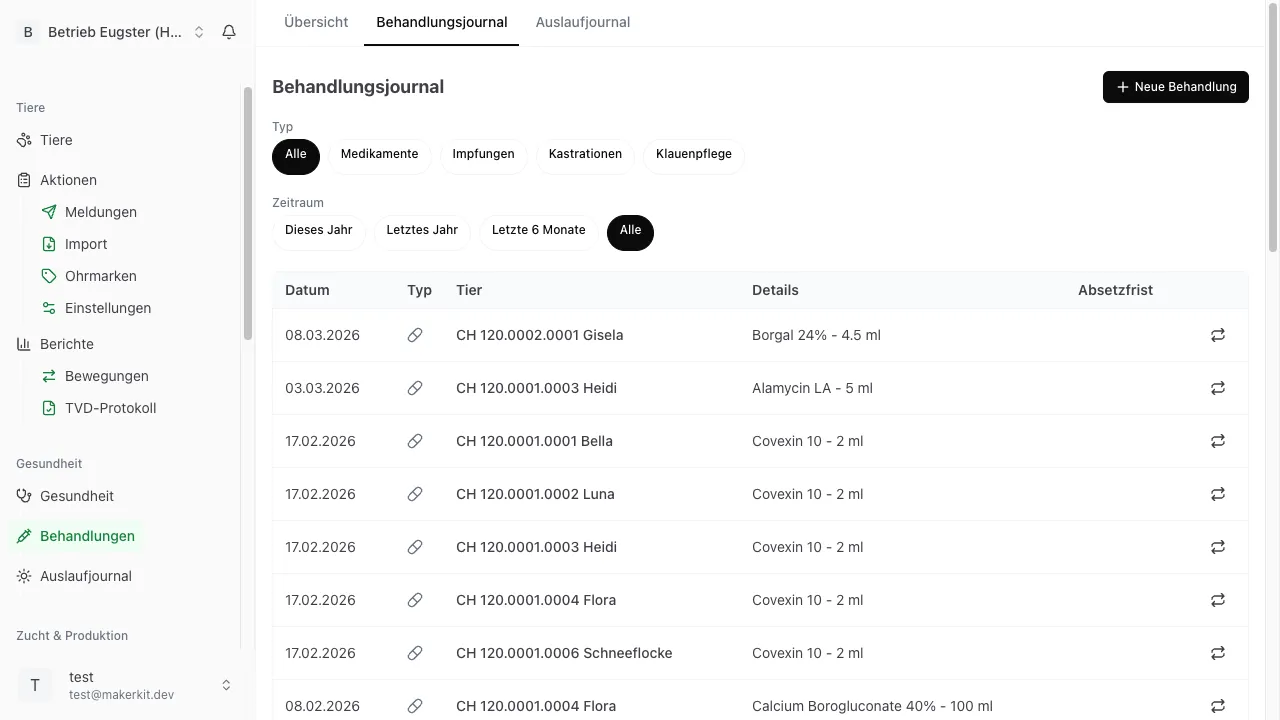This screenshot has height=720, width=1280.
Task: Open Ohrmarken tag icon in sidebar
Action: [49, 276]
